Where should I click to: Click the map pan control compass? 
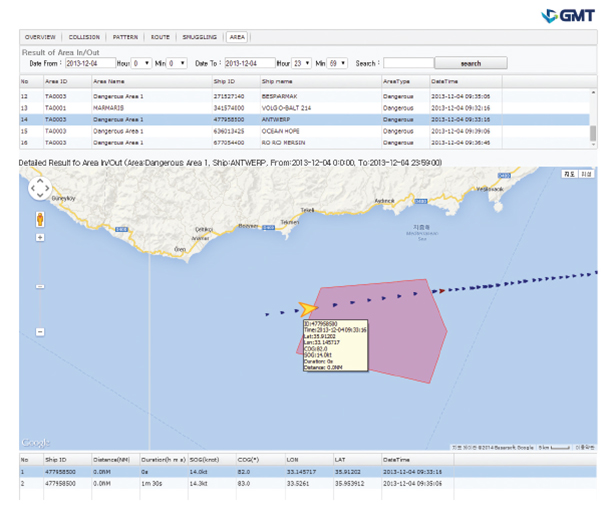point(40,189)
